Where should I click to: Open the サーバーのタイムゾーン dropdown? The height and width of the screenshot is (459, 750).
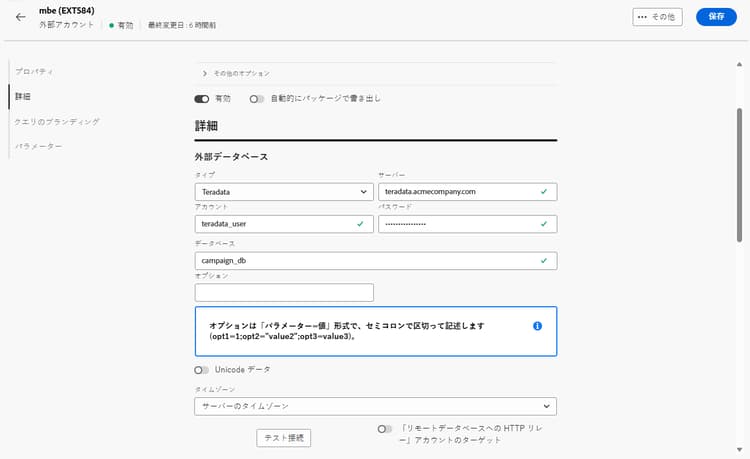point(375,406)
